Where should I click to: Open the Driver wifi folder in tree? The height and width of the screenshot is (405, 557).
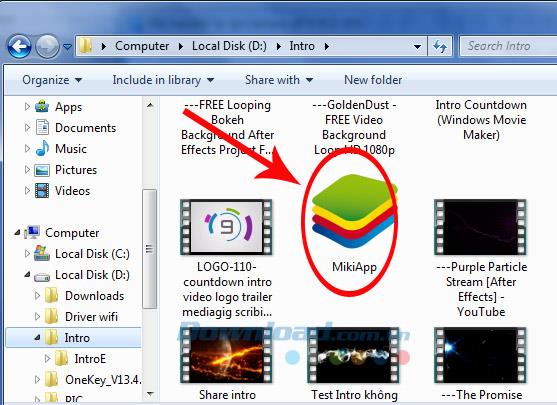(91, 317)
